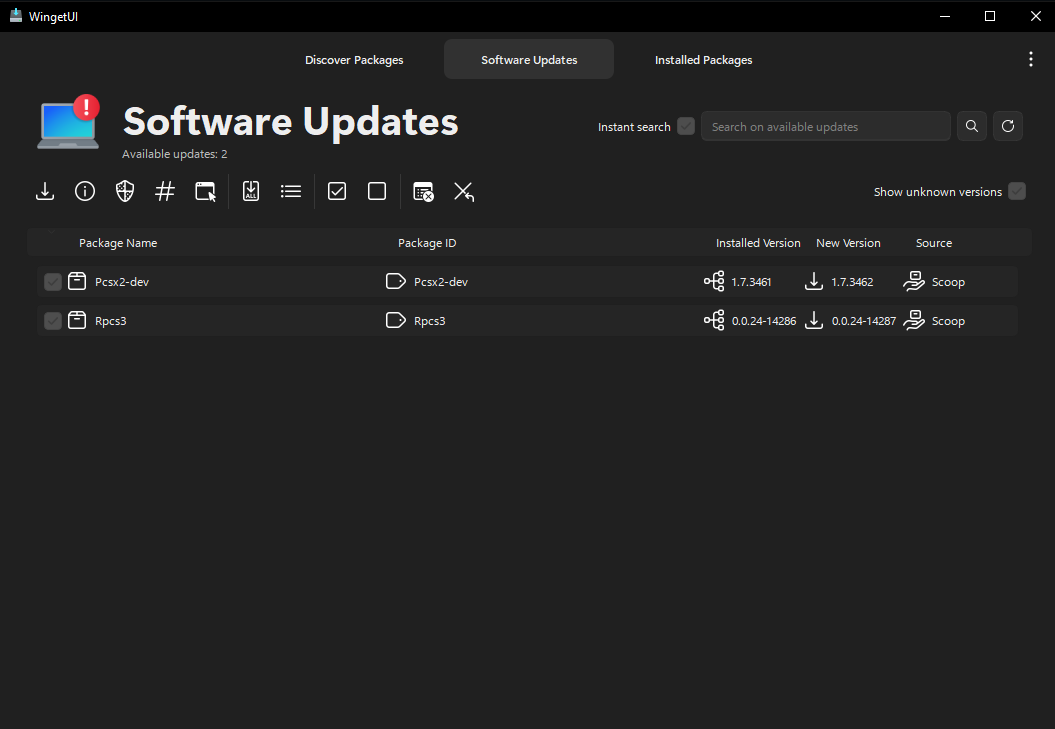This screenshot has height=729, width=1055.
Task: Sort by New Version column header
Action: click(848, 243)
